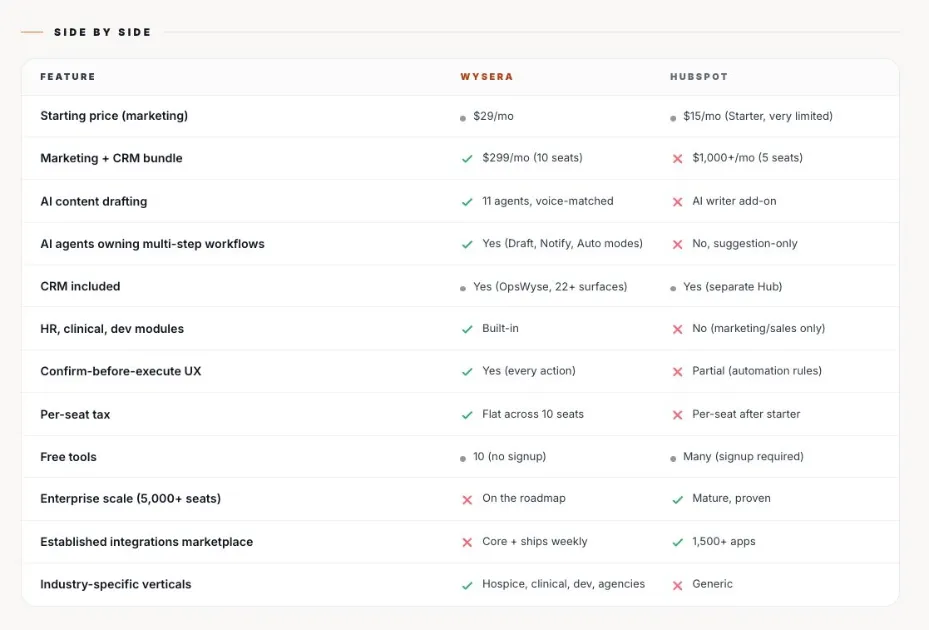
Task: Click the red X beside Core + ships weekly
Action: [467, 542]
